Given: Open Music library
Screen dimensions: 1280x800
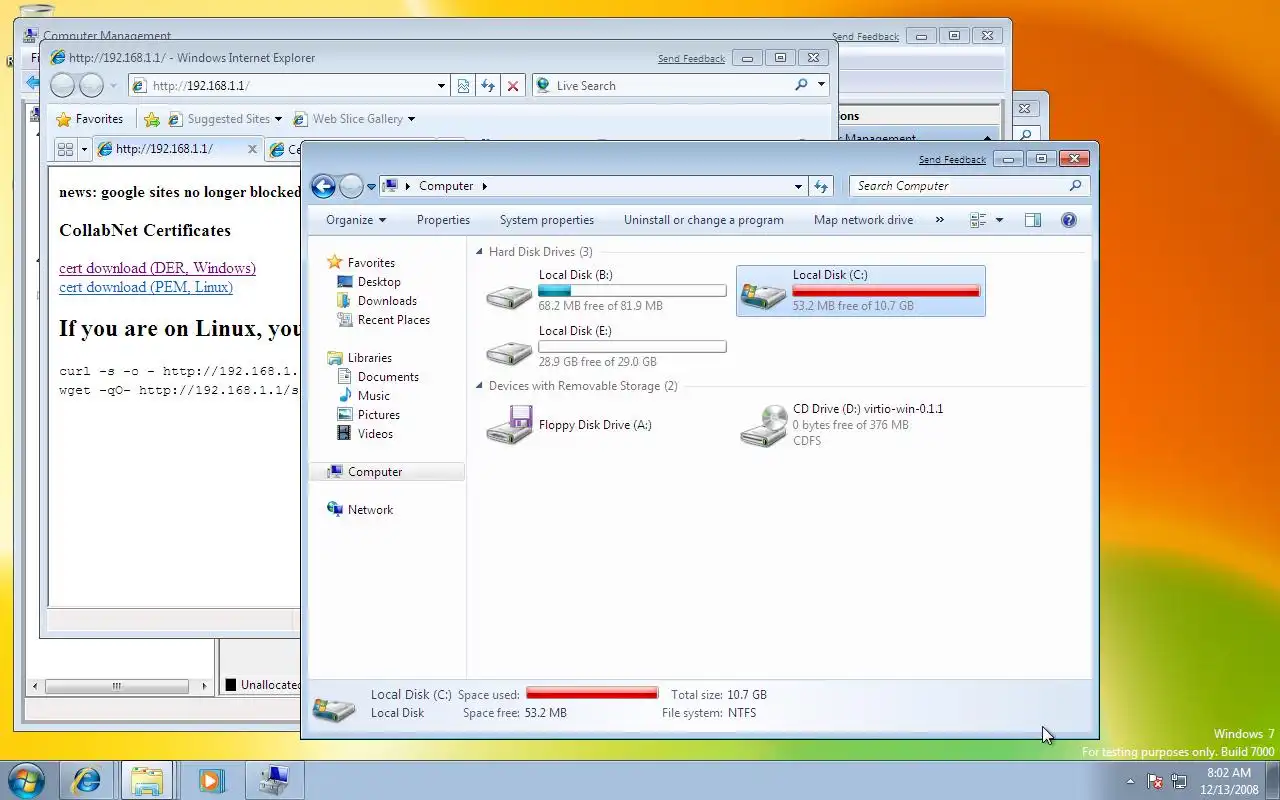Looking at the screenshot, I should 373,396.
